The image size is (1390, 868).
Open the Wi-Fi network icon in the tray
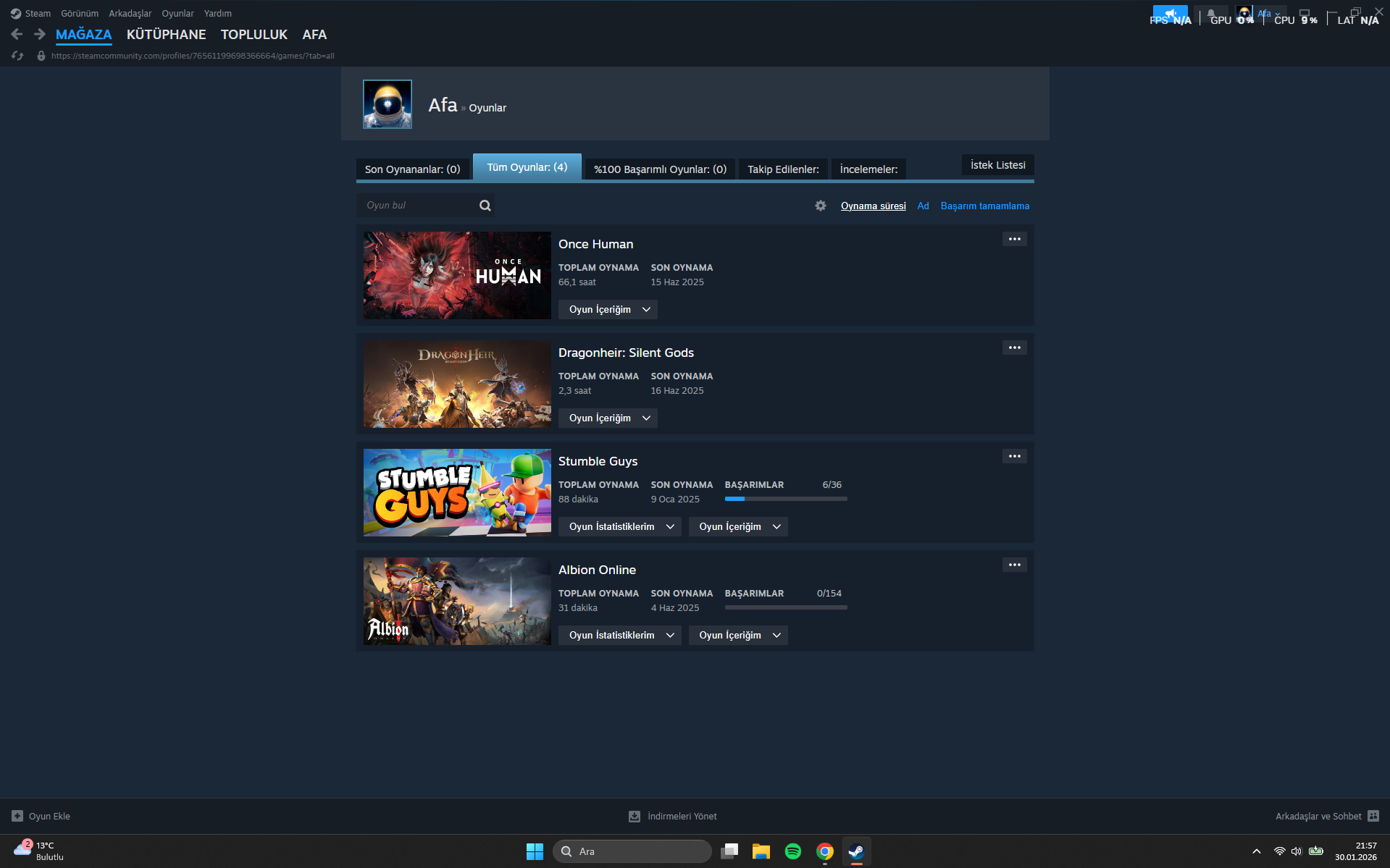(1280, 851)
